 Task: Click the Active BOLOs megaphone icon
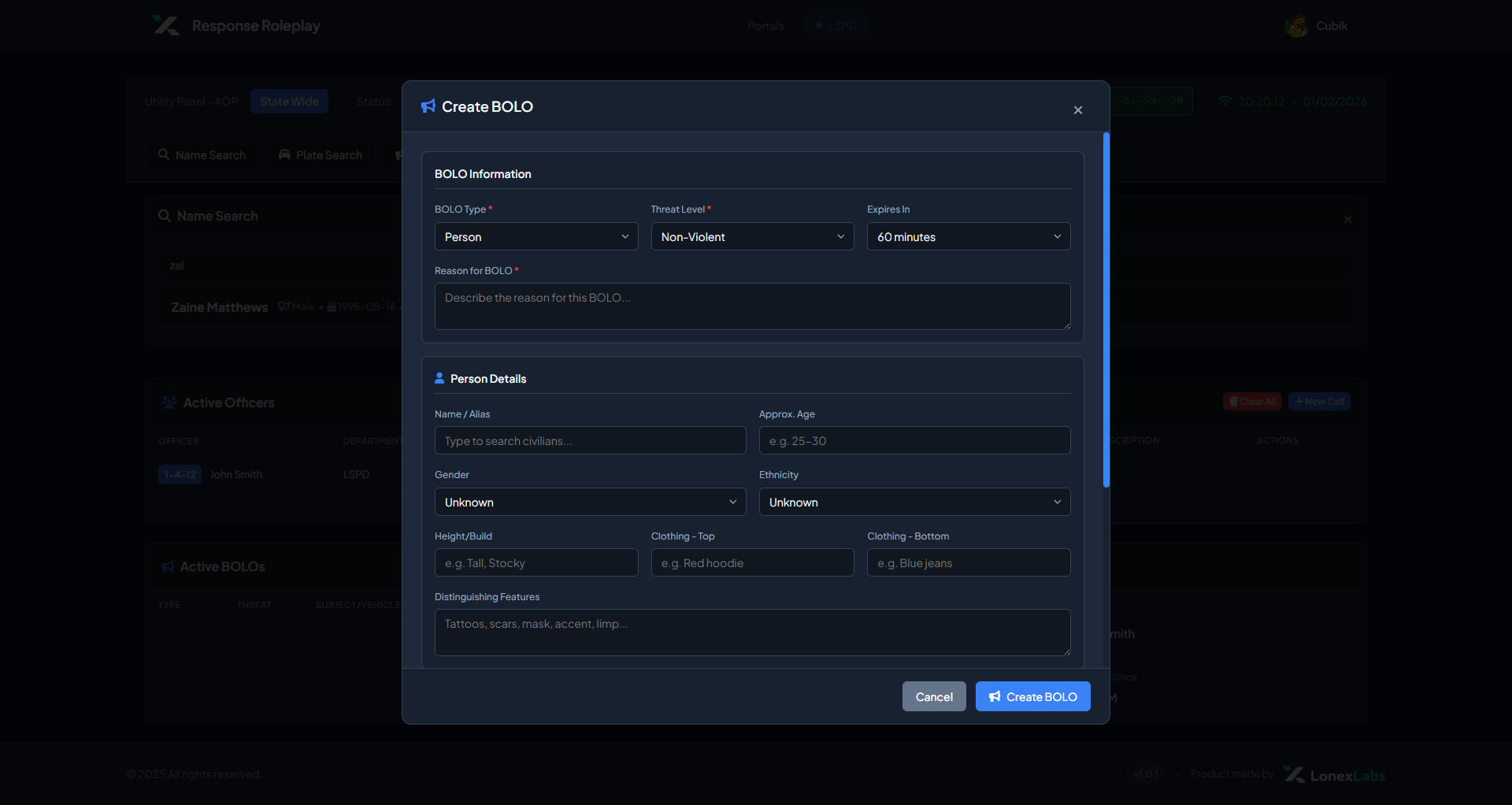click(x=168, y=566)
